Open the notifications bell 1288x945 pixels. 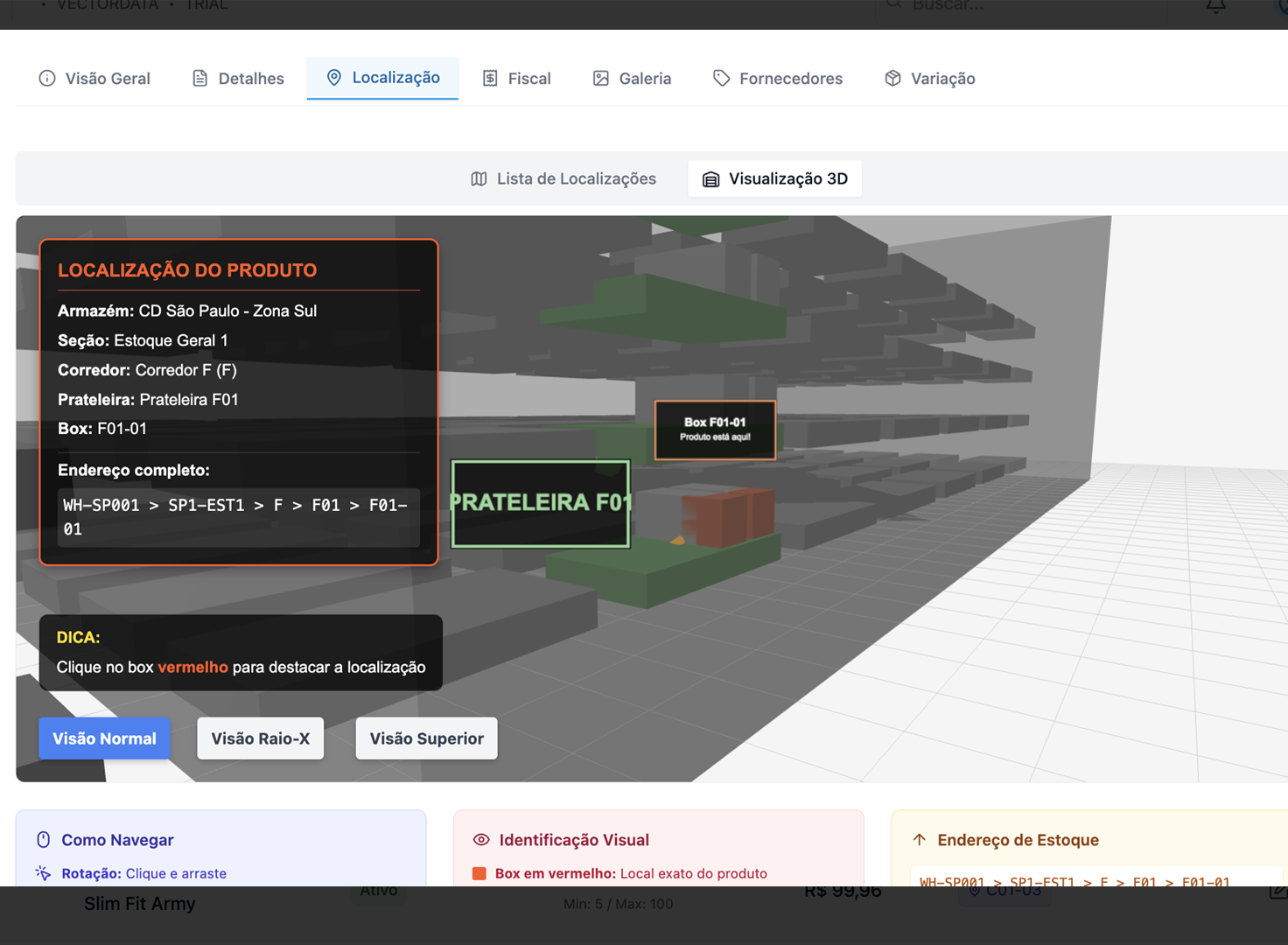1215,5
